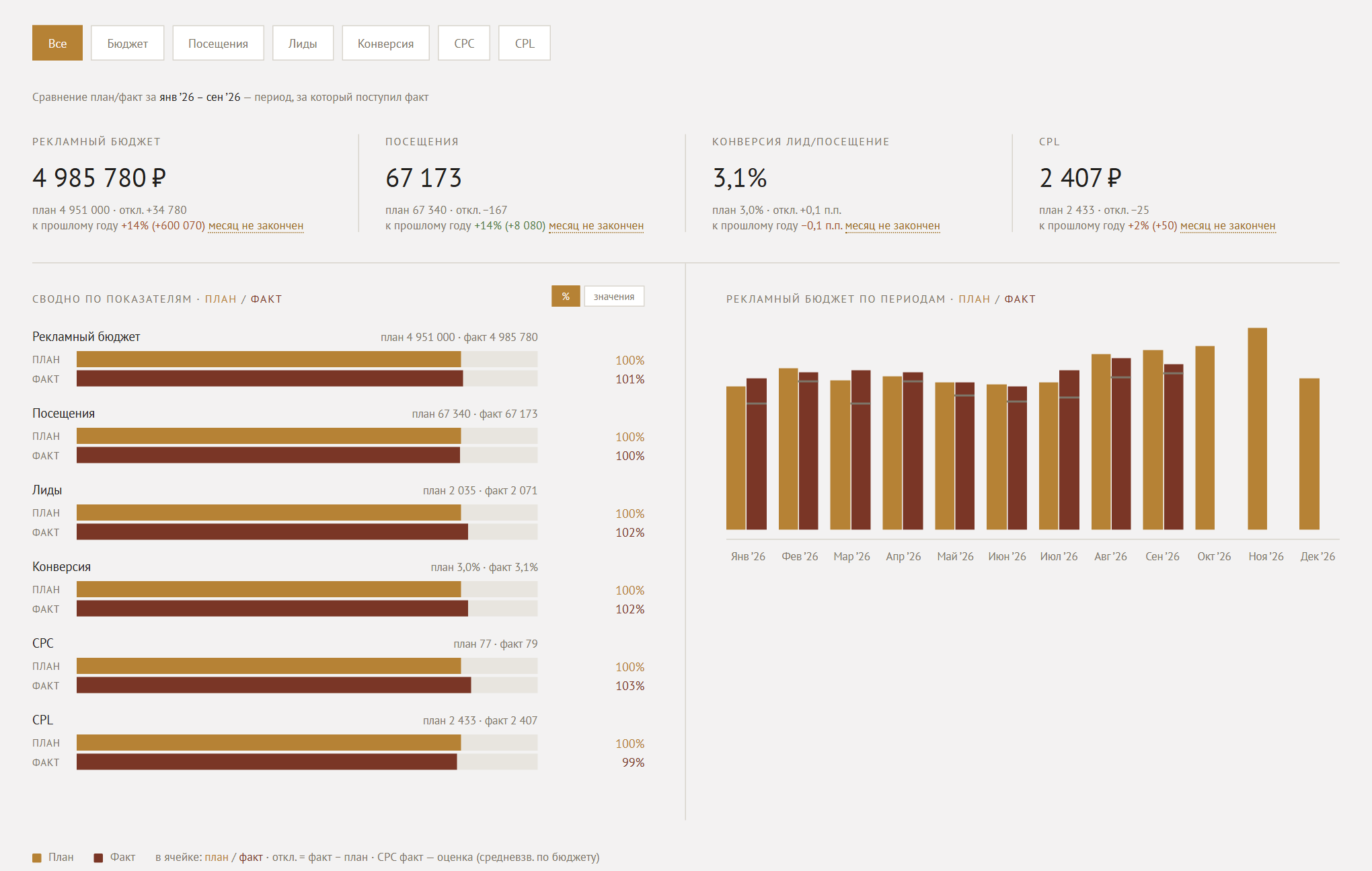Click 'месяц не закончен' under Рекламный бюджет card
The image size is (1372, 871).
coord(256,226)
